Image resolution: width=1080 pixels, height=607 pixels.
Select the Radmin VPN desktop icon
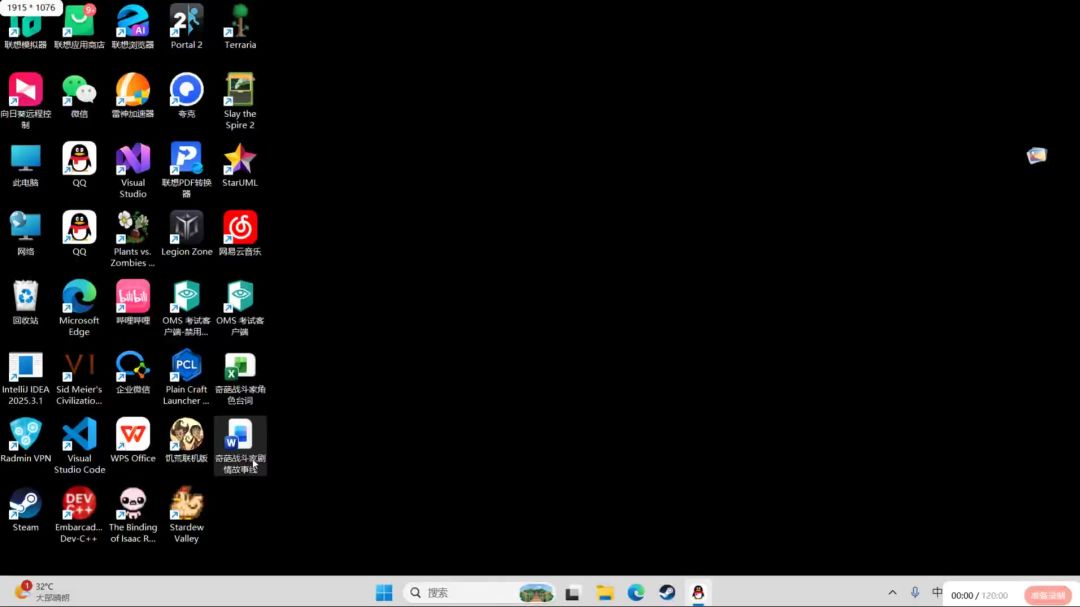[25, 440]
